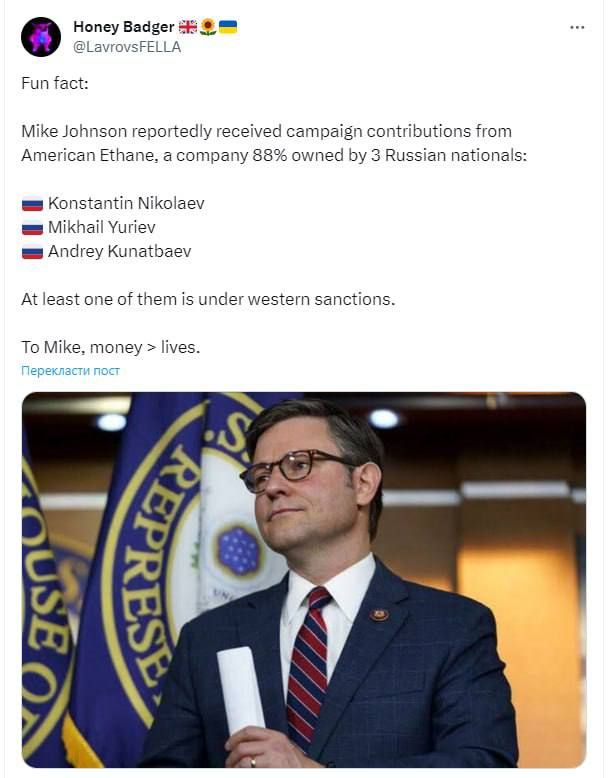Open the Mike Johnson photo attachment

pos(304,579)
